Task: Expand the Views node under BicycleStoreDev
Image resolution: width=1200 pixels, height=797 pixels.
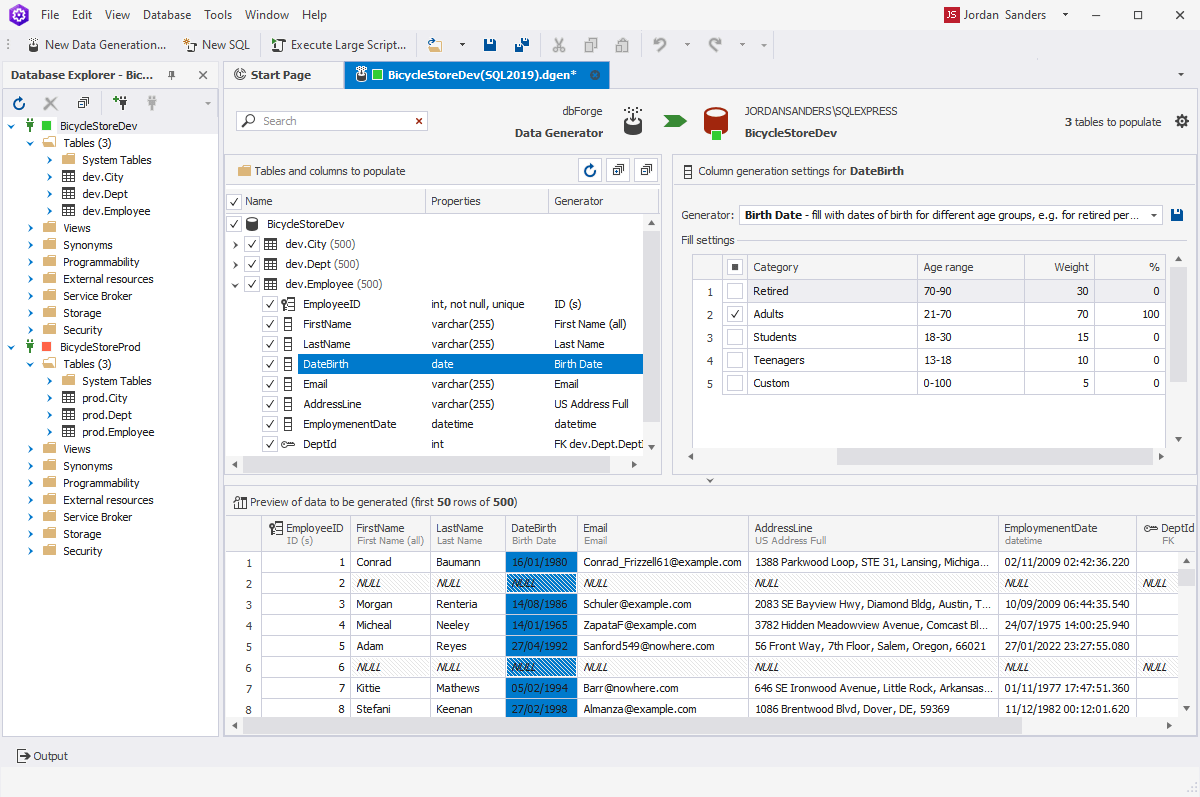Action: click(29, 227)
